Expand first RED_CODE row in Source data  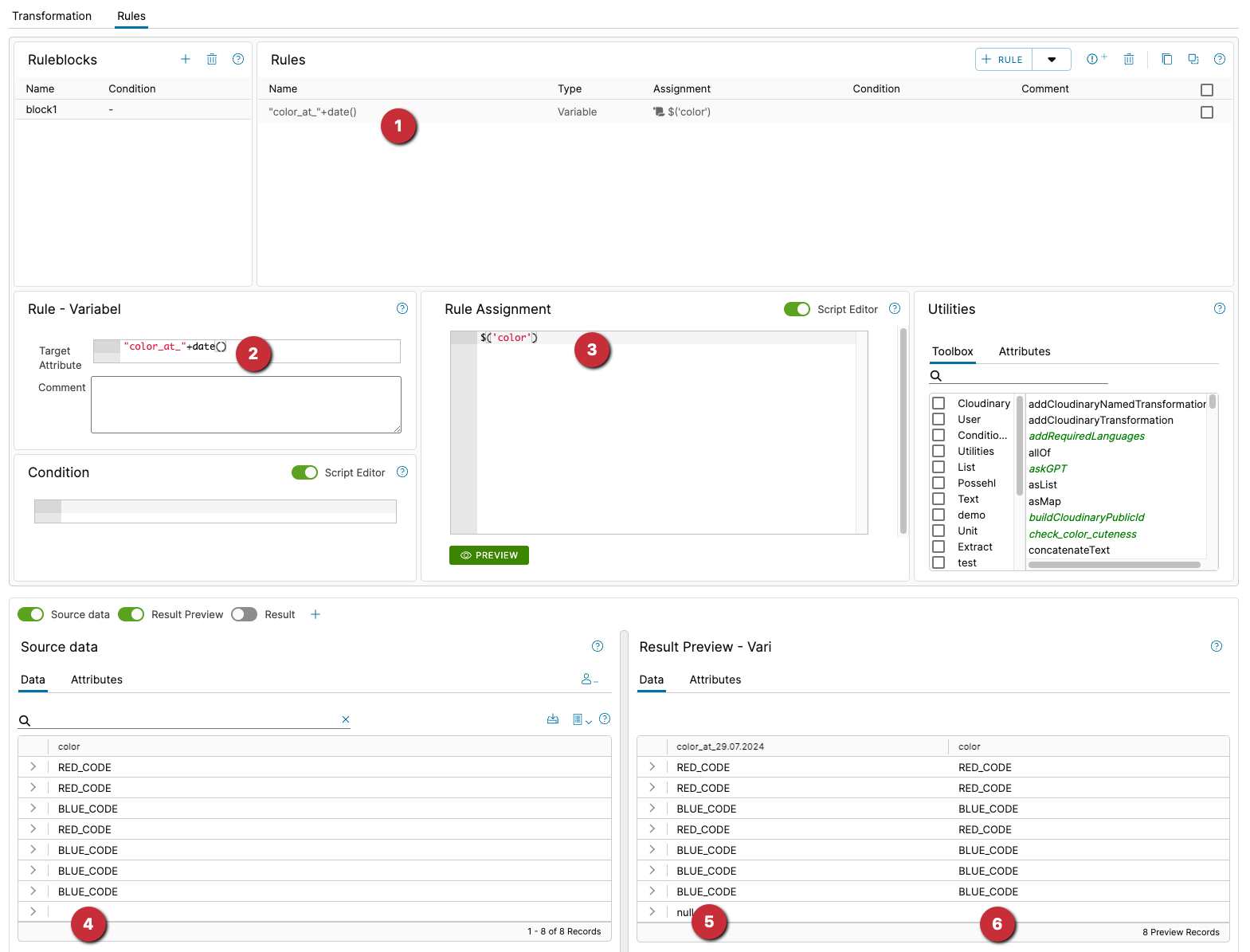tap(33, 767)
